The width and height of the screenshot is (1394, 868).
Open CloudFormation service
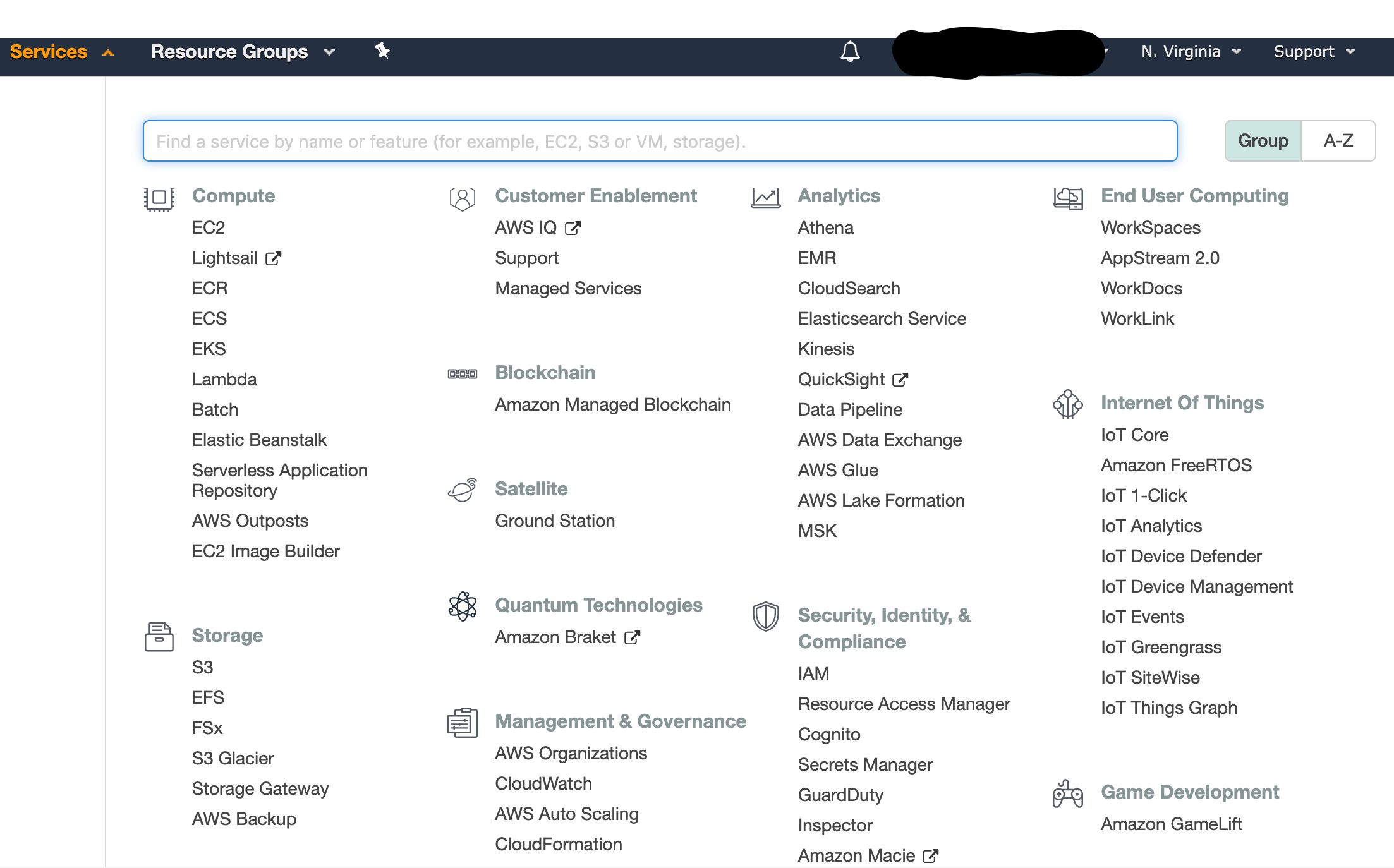559,844
